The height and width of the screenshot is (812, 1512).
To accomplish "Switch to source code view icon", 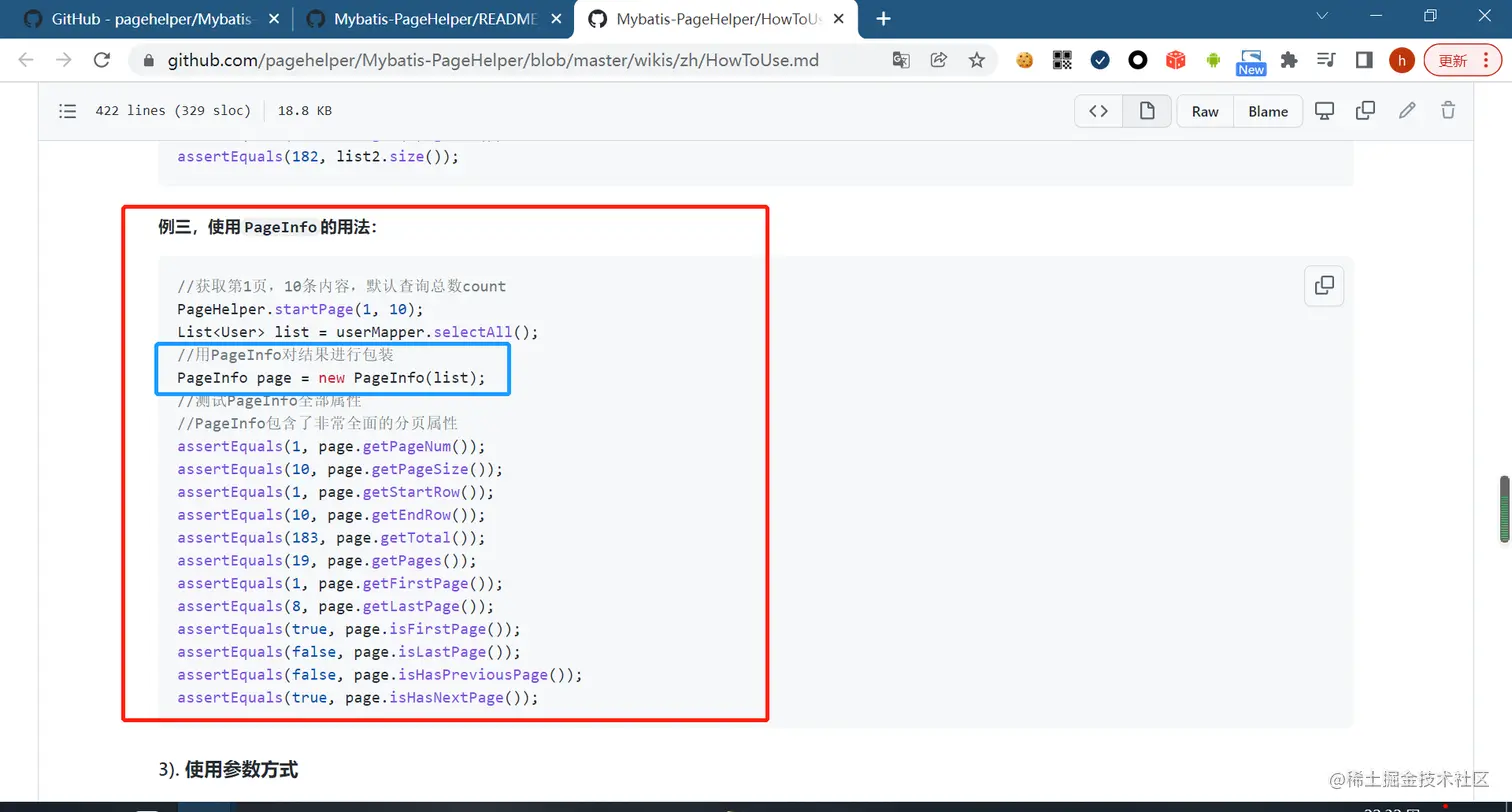I will (1098, 111).
